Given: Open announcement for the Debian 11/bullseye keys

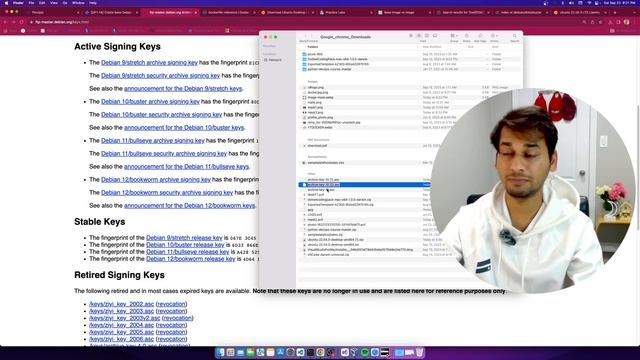Looking at the screenshot, I should click(x=187, y=167).
